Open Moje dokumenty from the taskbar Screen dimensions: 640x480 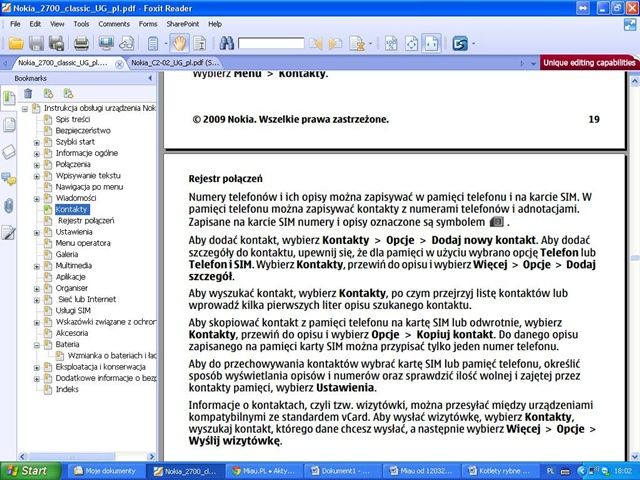tap(105, 471)
